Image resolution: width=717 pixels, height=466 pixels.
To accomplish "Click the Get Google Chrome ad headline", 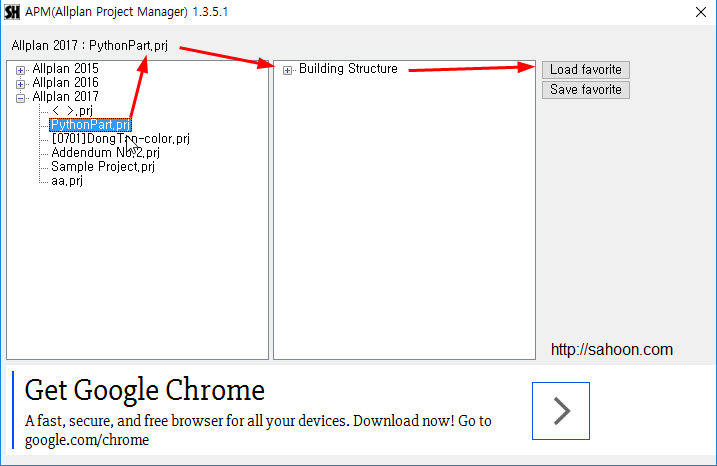I will (144, 390).
